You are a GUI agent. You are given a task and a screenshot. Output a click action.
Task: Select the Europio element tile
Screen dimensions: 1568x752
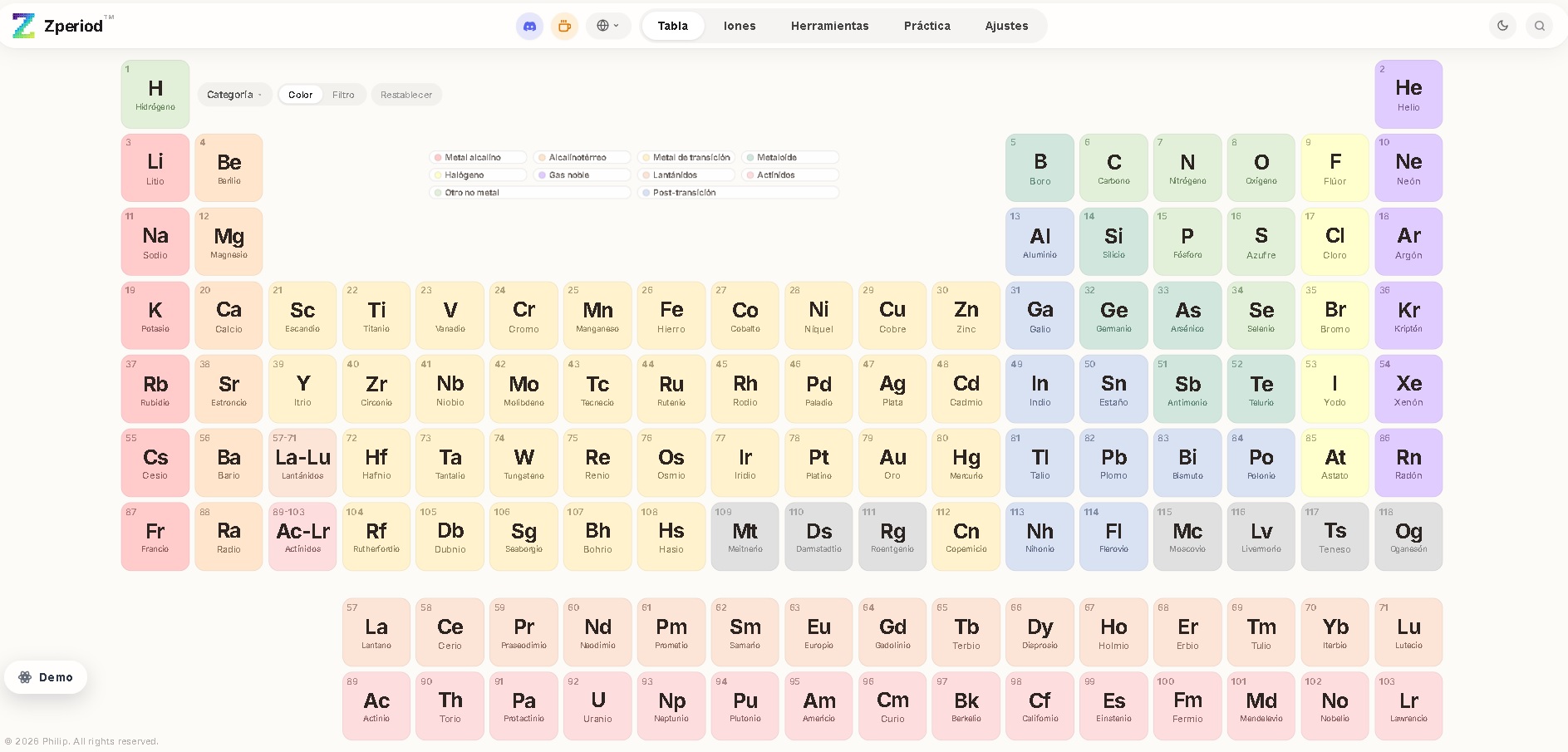click(x=818, y=632)
